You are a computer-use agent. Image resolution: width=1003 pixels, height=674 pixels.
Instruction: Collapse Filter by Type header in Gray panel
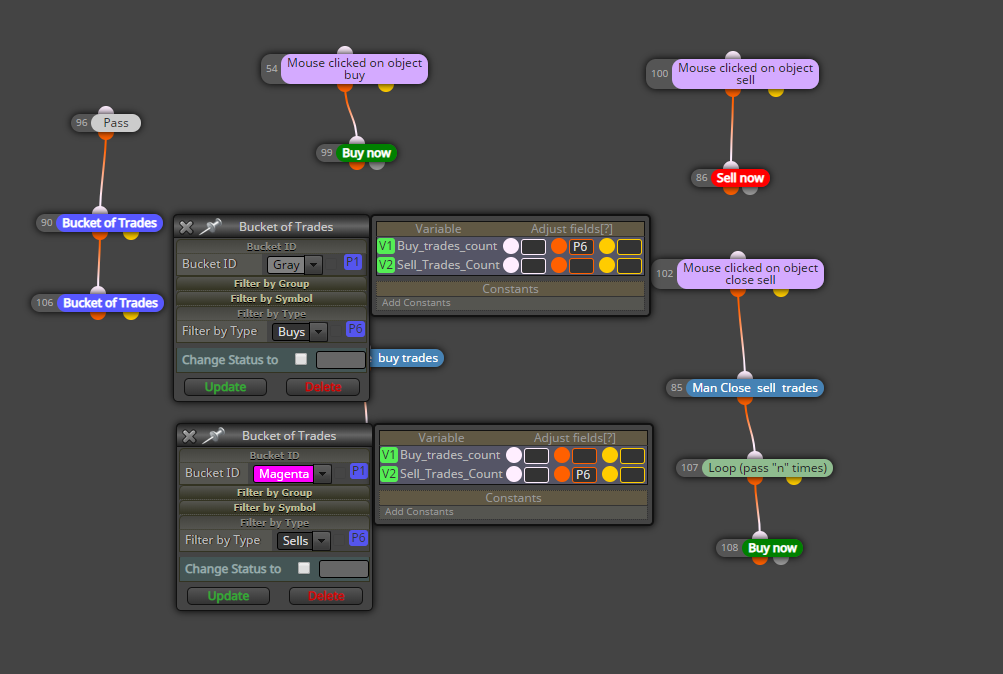click(271, 313)
